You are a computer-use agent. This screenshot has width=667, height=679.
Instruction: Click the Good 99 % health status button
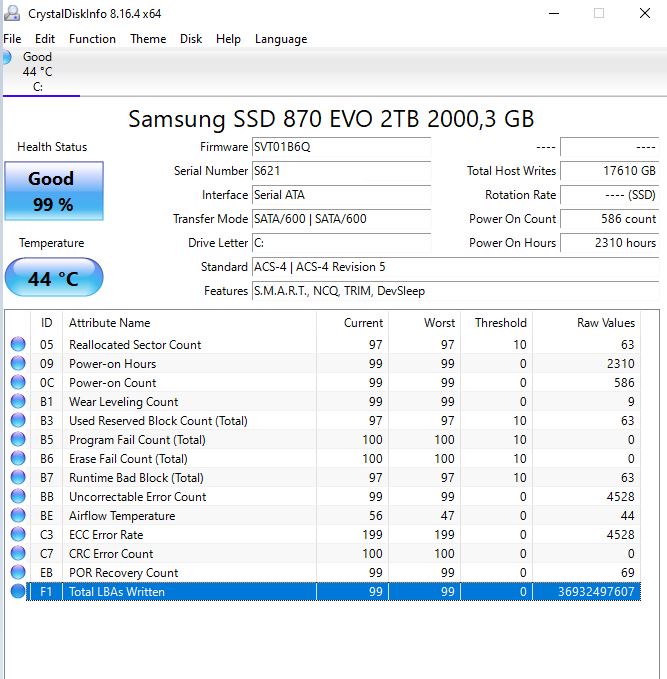pyautogui.click(x=54, y=191)
